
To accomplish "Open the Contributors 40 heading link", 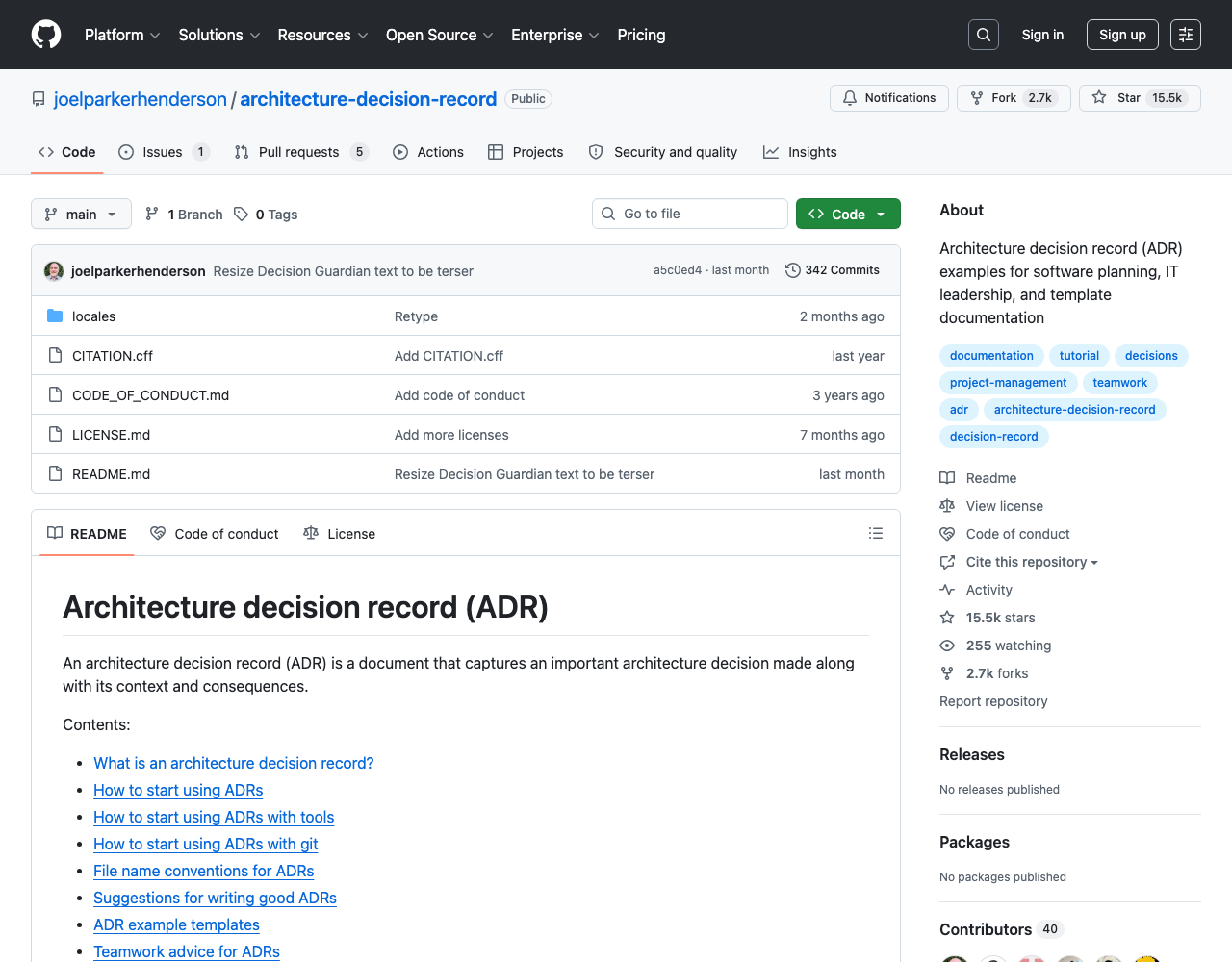I will click(x=999, y=929).
